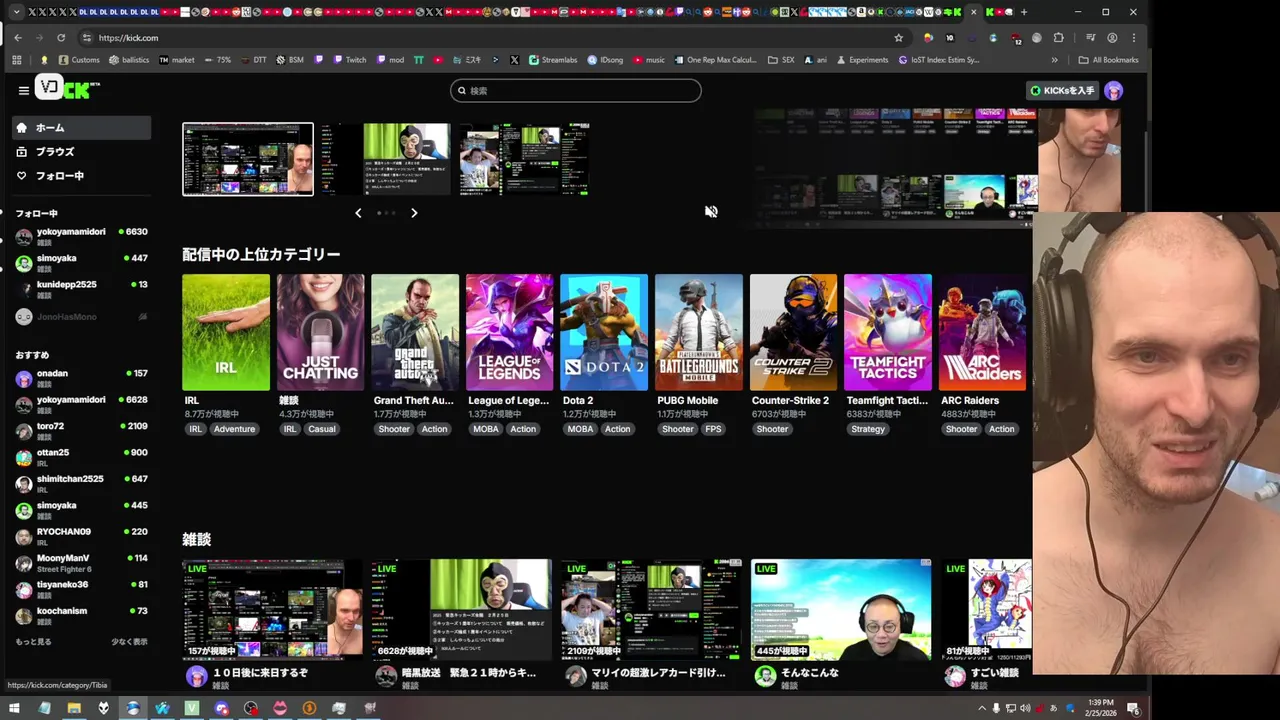The height and width of the screenshot is (720, 1280).
Task: Open the Chrome three-dot menu
Action: tap(1134, 38)
